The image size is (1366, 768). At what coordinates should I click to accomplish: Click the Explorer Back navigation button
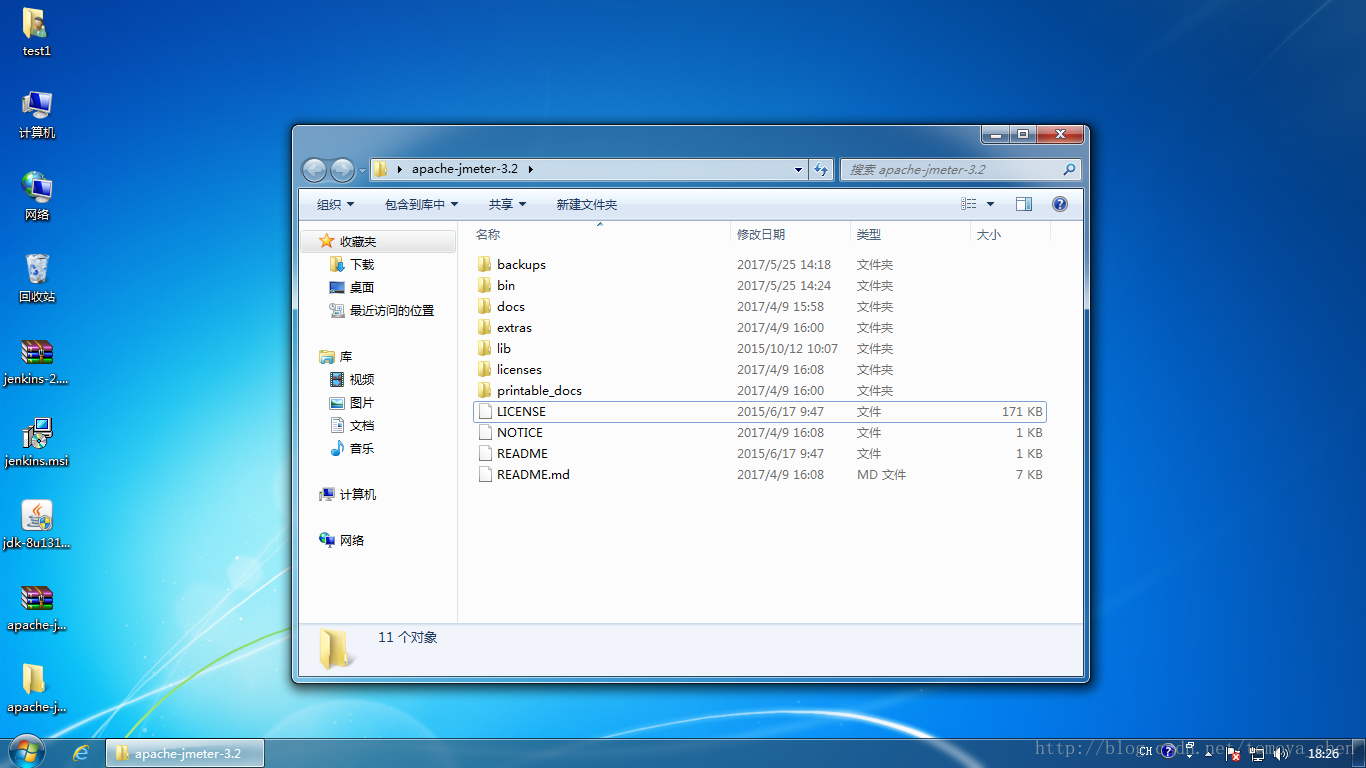pyautogui.click(x=314, y=170)
